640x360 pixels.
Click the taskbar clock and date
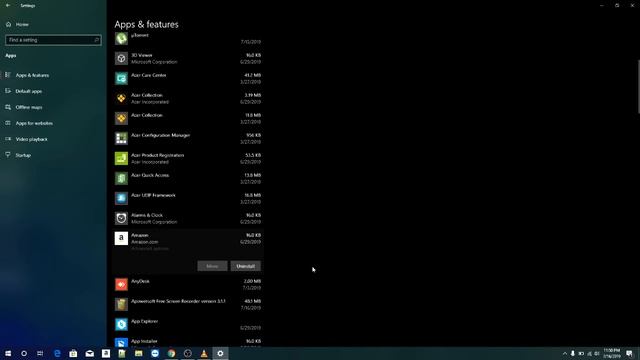click(x=612, y=353)
